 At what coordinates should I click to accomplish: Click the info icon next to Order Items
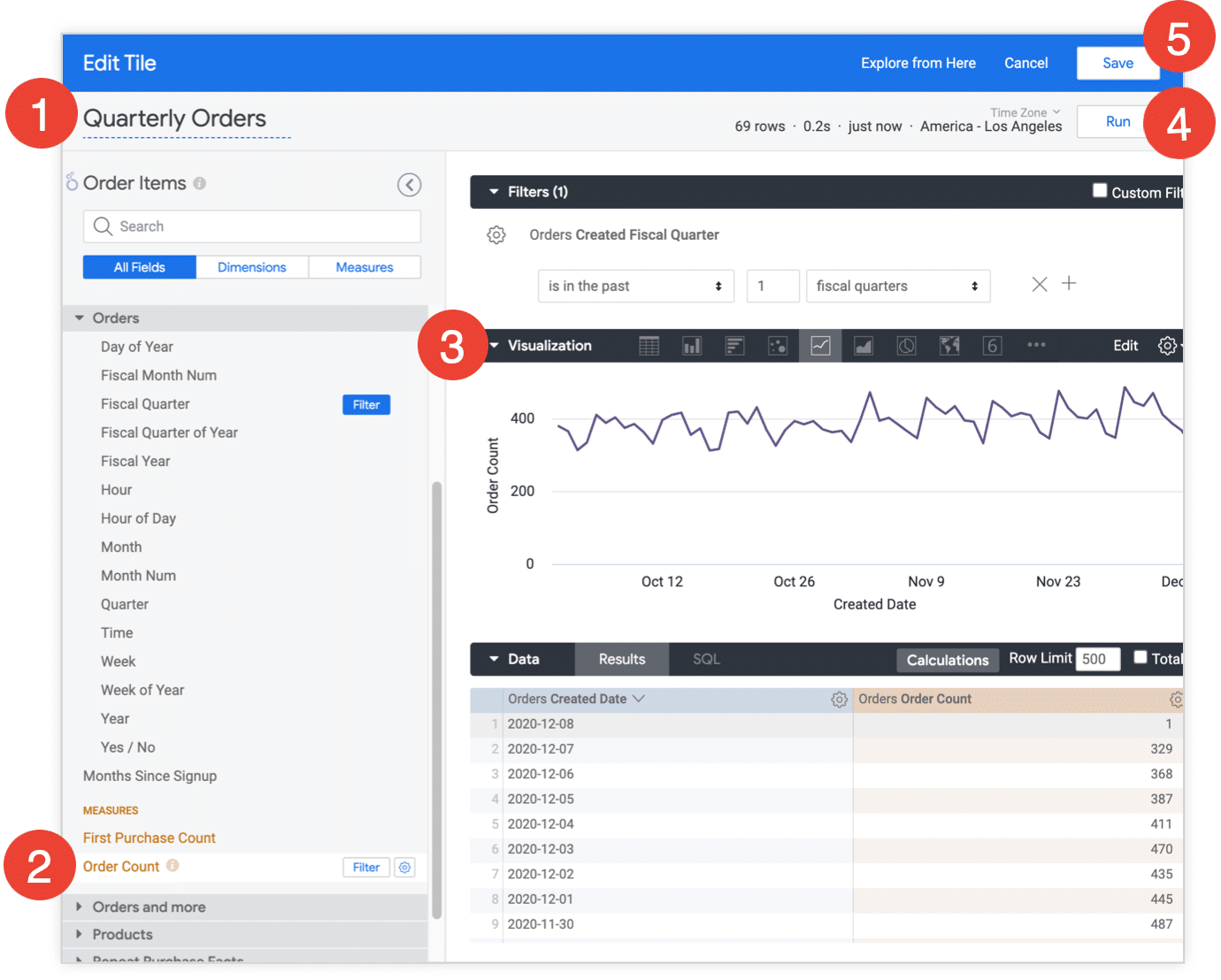pos(200,183)
